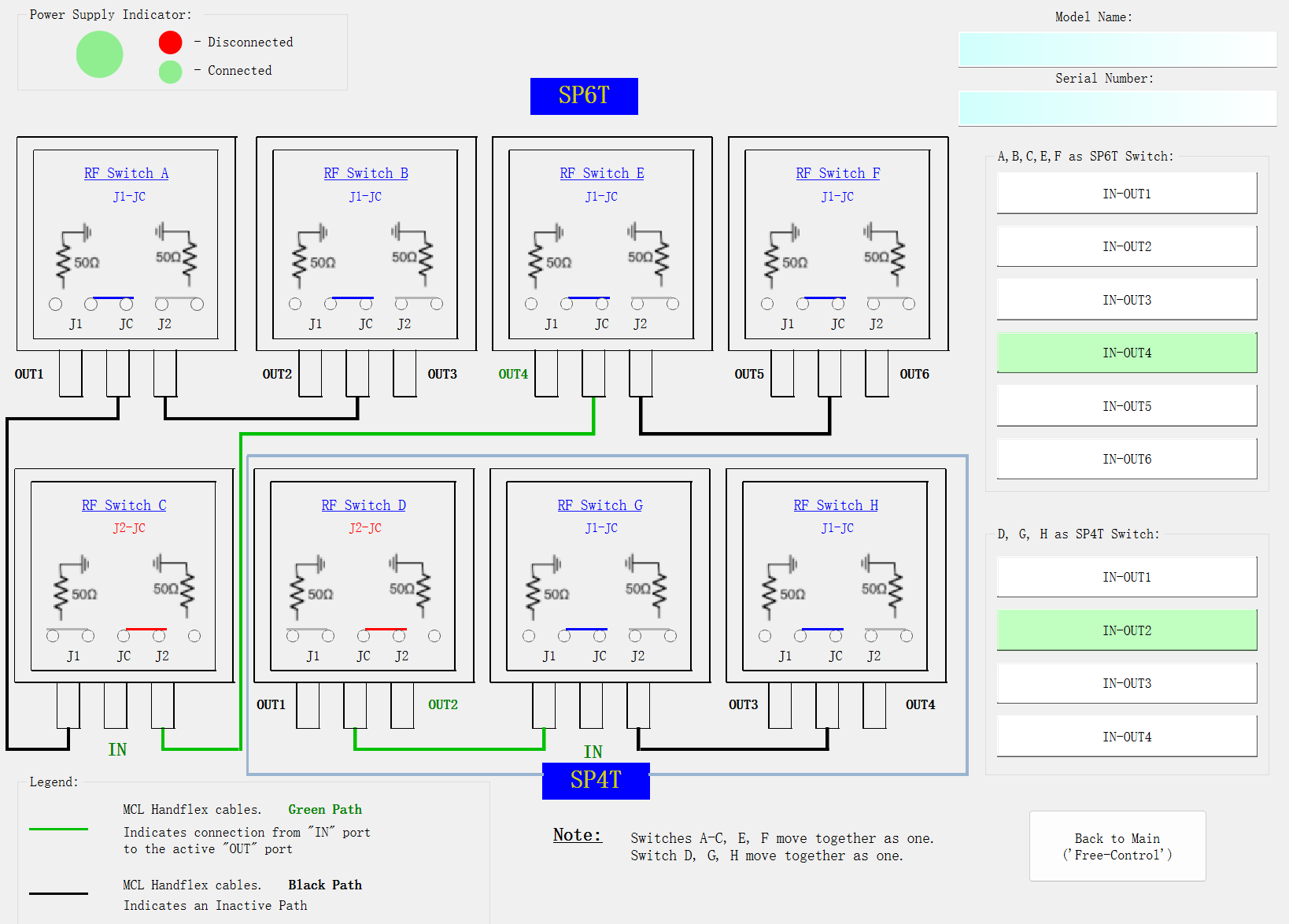
Task: Click the green line sample in the legend
Action: (58, 829)
